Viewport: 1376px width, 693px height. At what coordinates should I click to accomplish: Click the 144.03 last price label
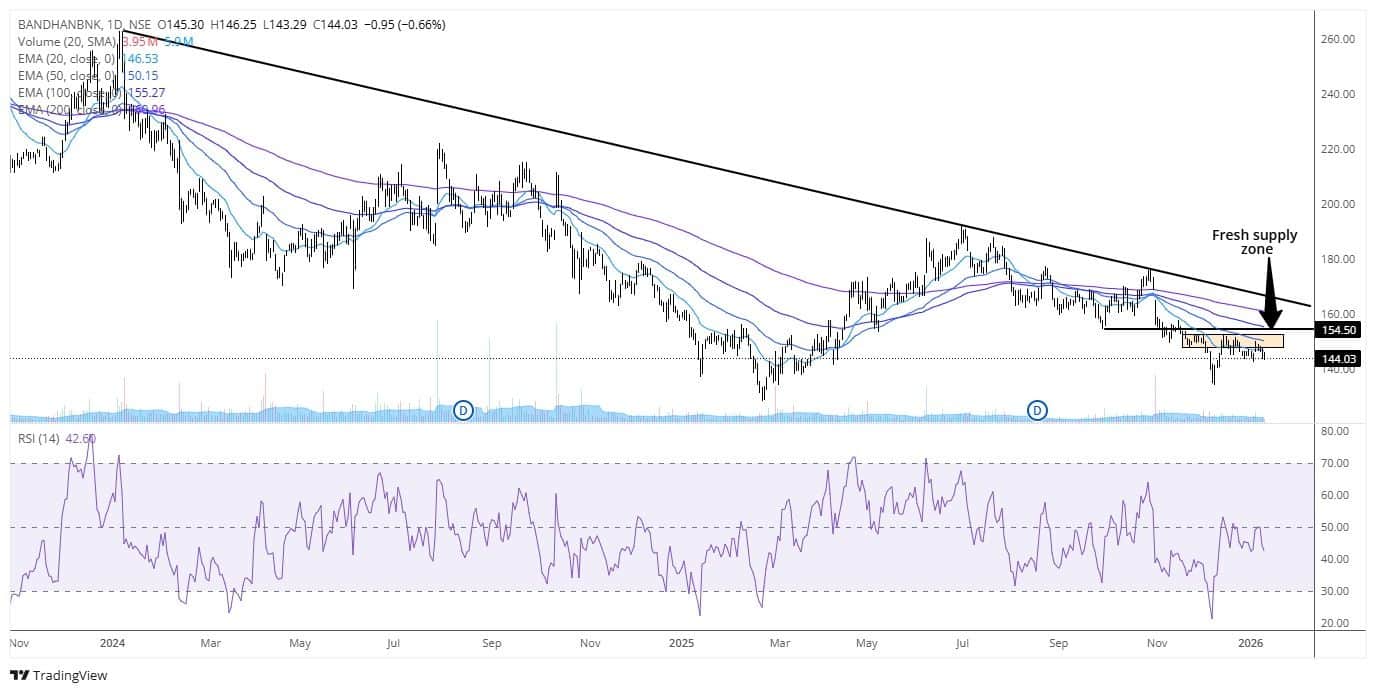click(x=1339, y=358)
